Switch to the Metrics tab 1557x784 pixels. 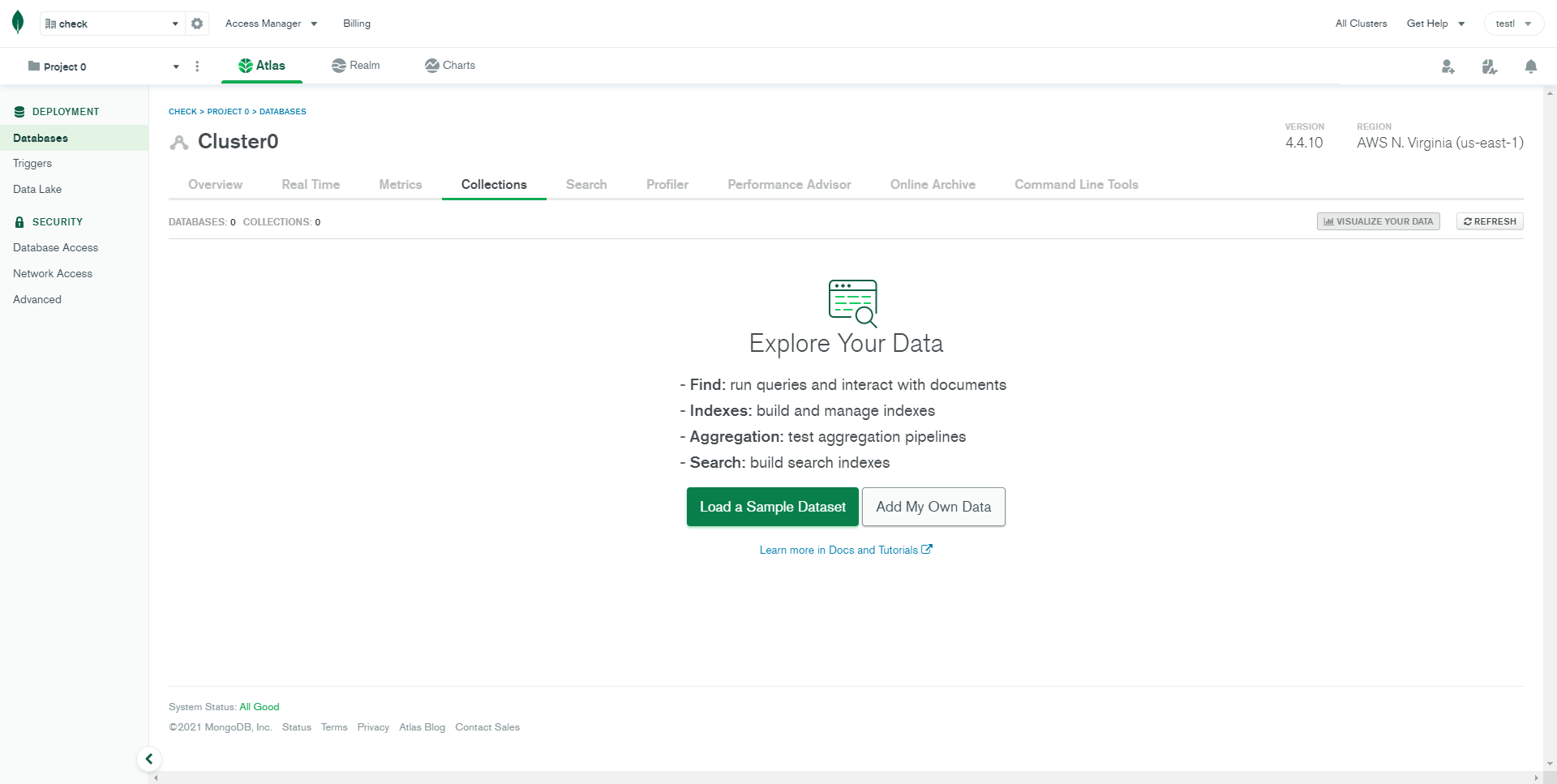(401, 185)
